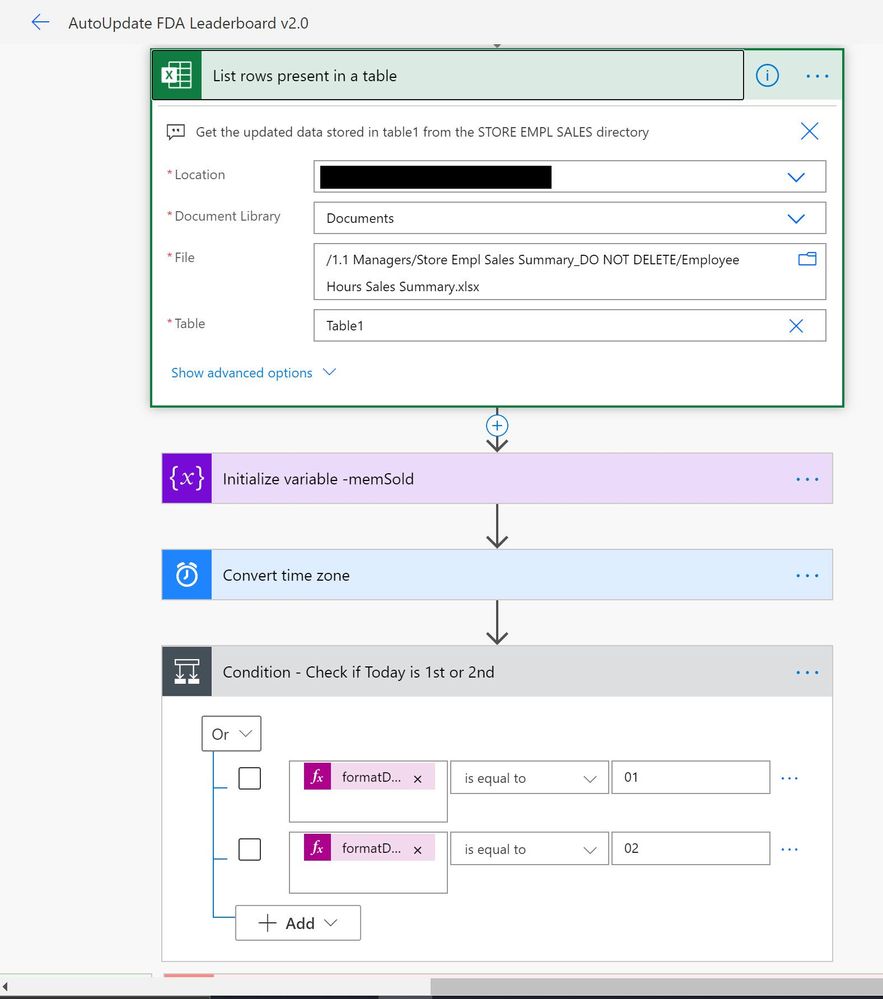883x999 pixels.
Task: Click the scroll-left arrow at bottom
Action: pos(5,987)
